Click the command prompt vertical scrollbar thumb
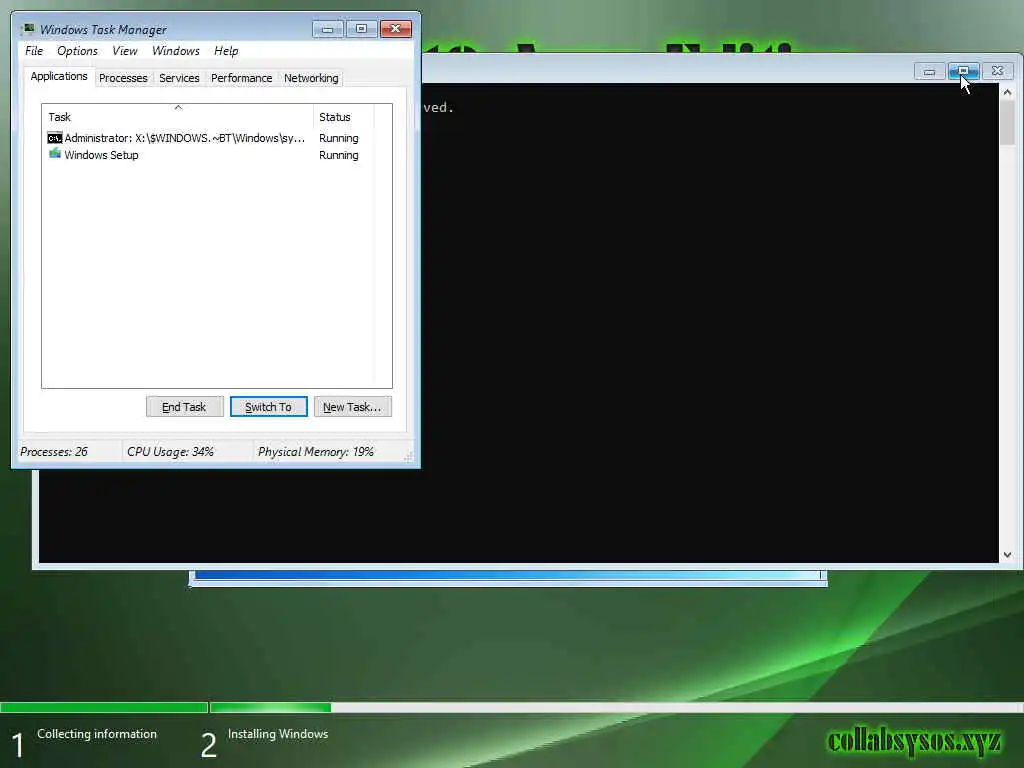 (x=1008, y=123)
